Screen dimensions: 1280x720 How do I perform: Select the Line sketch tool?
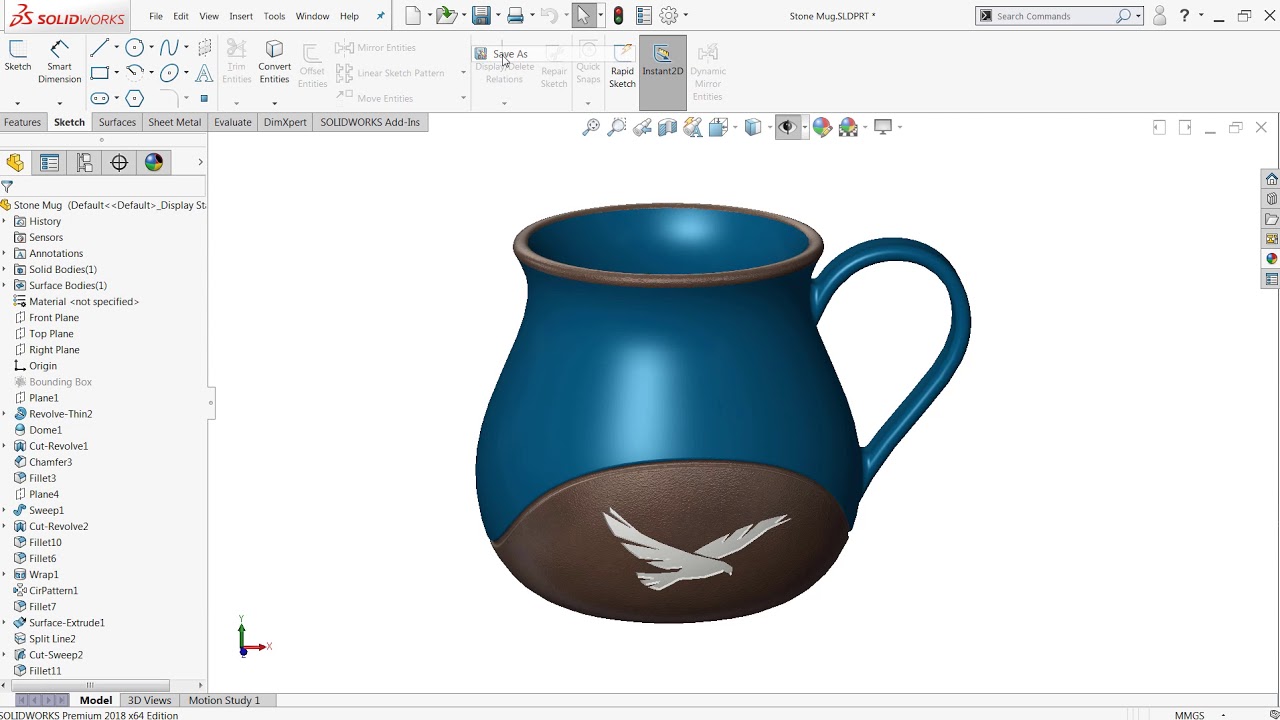(100, 47)
